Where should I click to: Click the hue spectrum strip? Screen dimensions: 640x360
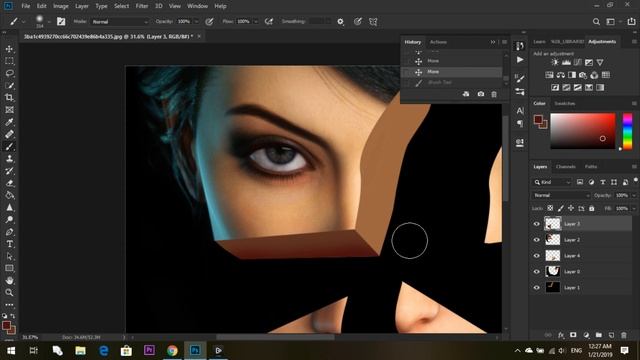627,131
